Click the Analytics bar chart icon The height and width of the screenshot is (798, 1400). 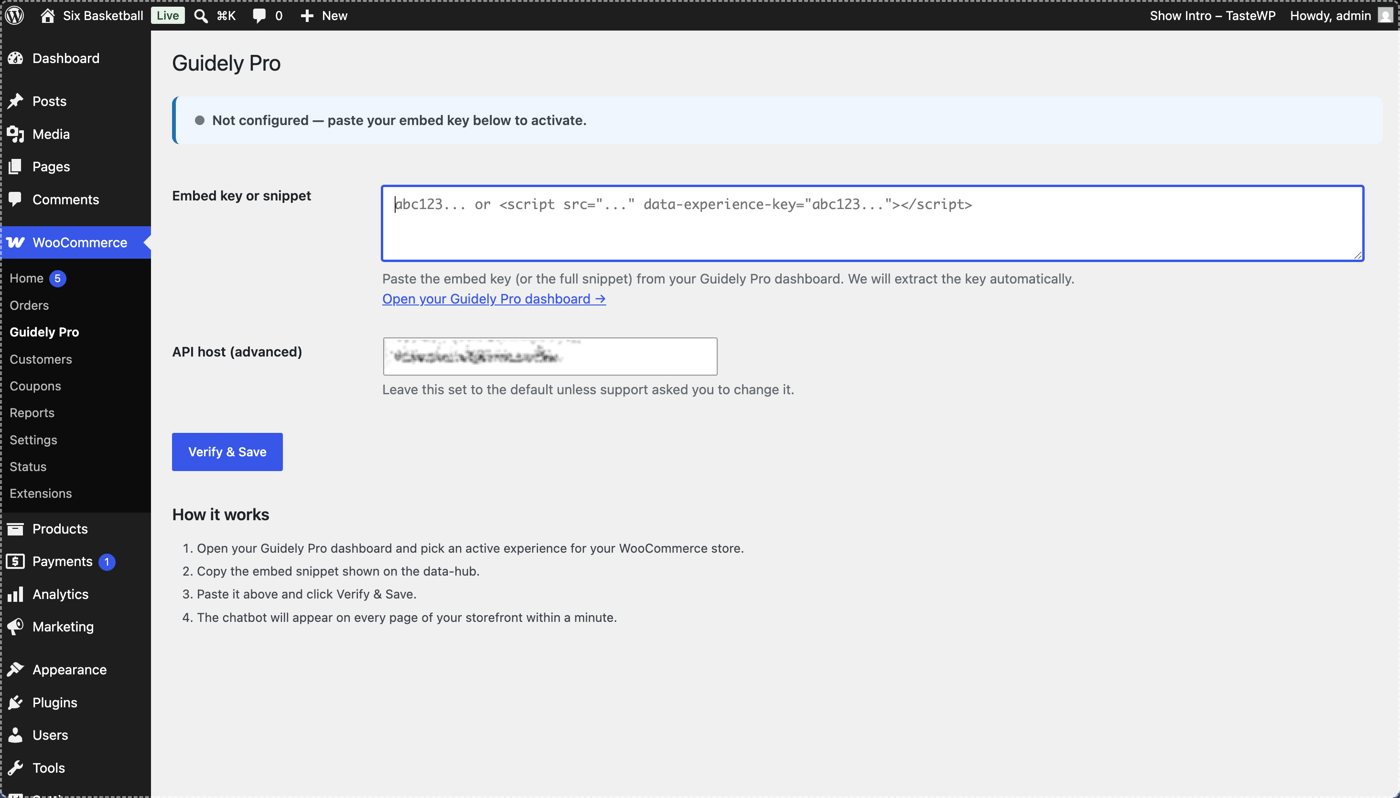tap(16, 594)
